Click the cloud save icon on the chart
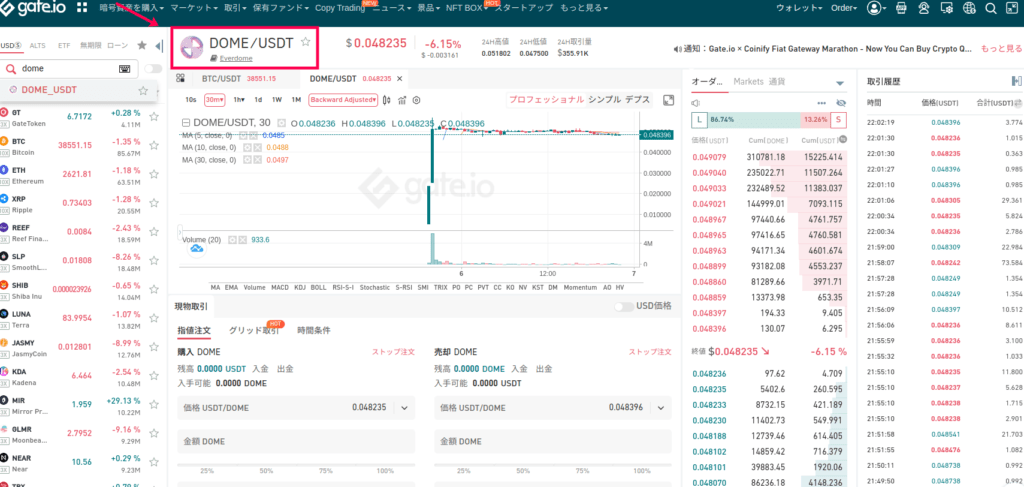The height and width of the screenshot is (487, 1024). 197,249
